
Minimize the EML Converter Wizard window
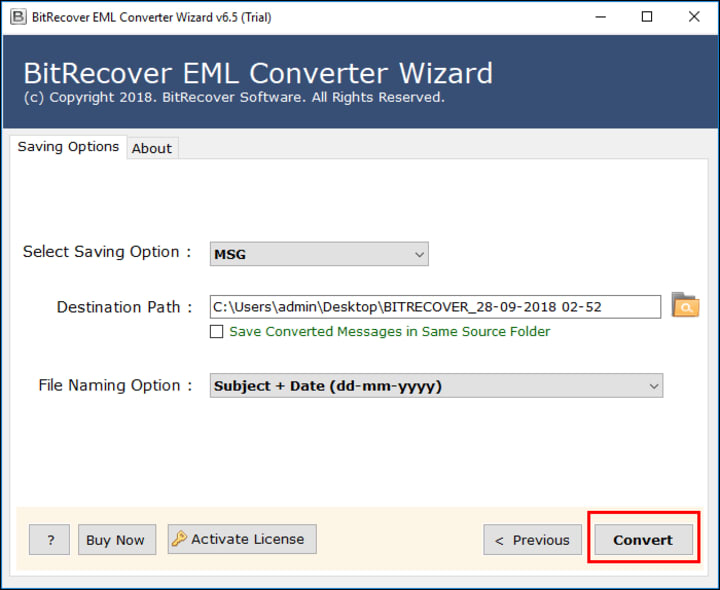click(x=600, y=17)
